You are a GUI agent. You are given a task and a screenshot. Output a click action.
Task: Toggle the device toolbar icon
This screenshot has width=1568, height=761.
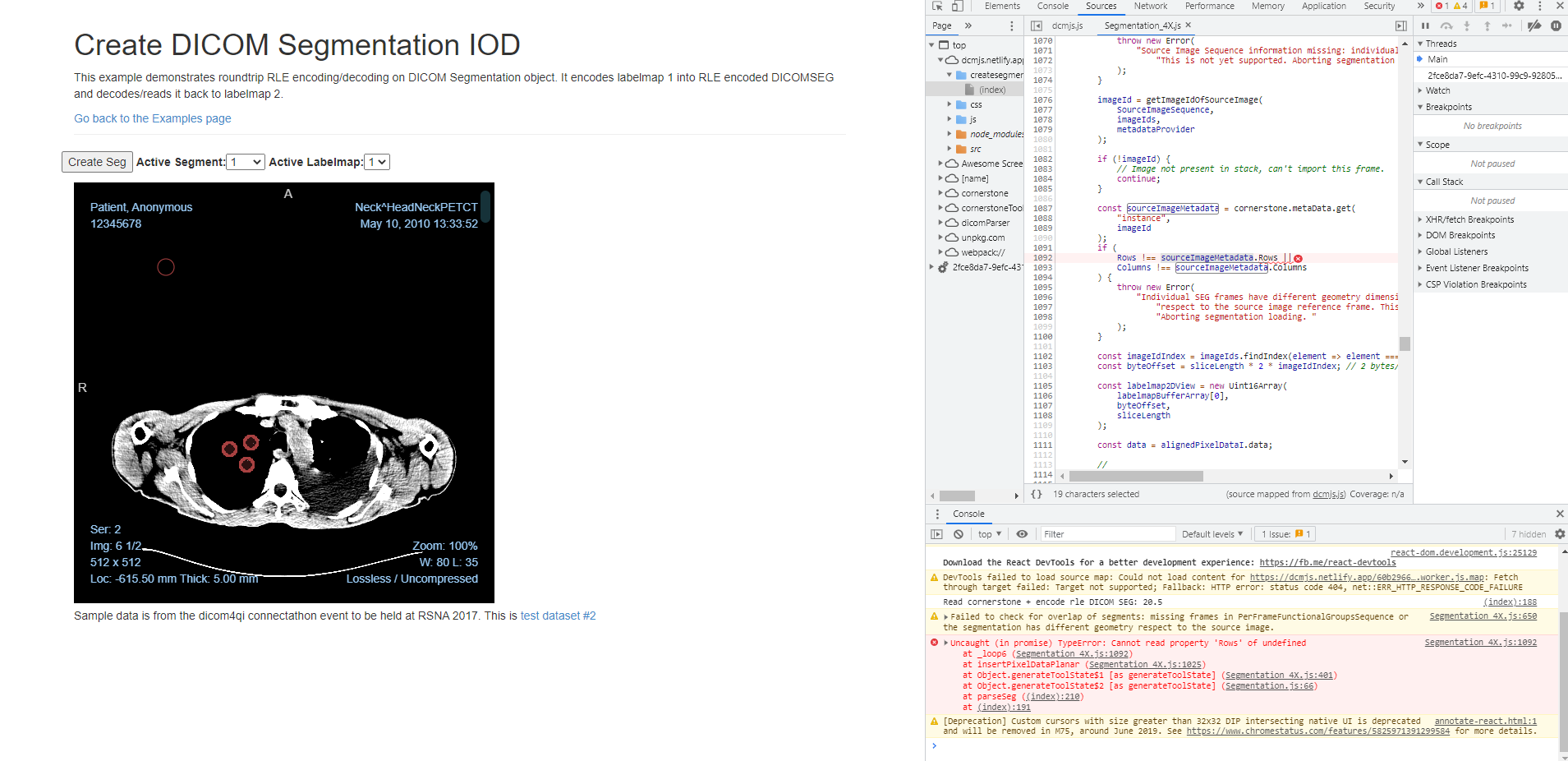click(957, 6)
